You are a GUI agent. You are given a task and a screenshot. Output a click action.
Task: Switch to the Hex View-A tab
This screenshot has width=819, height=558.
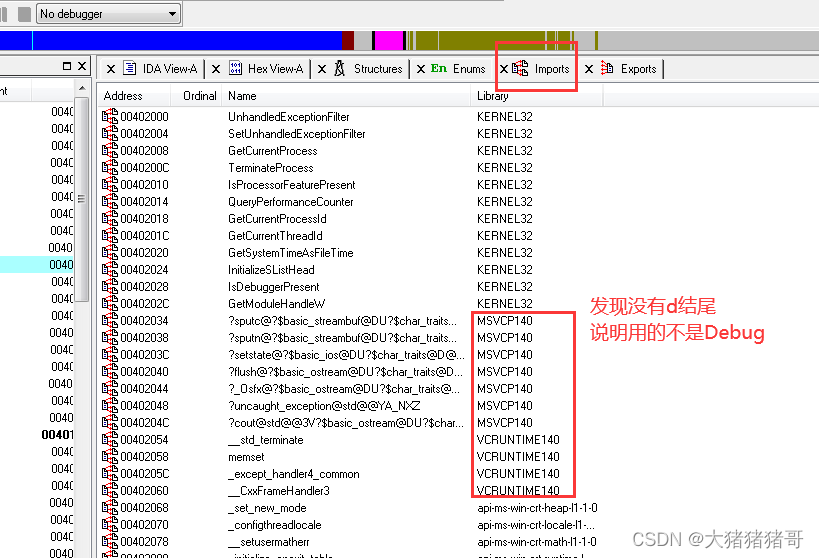275,69
